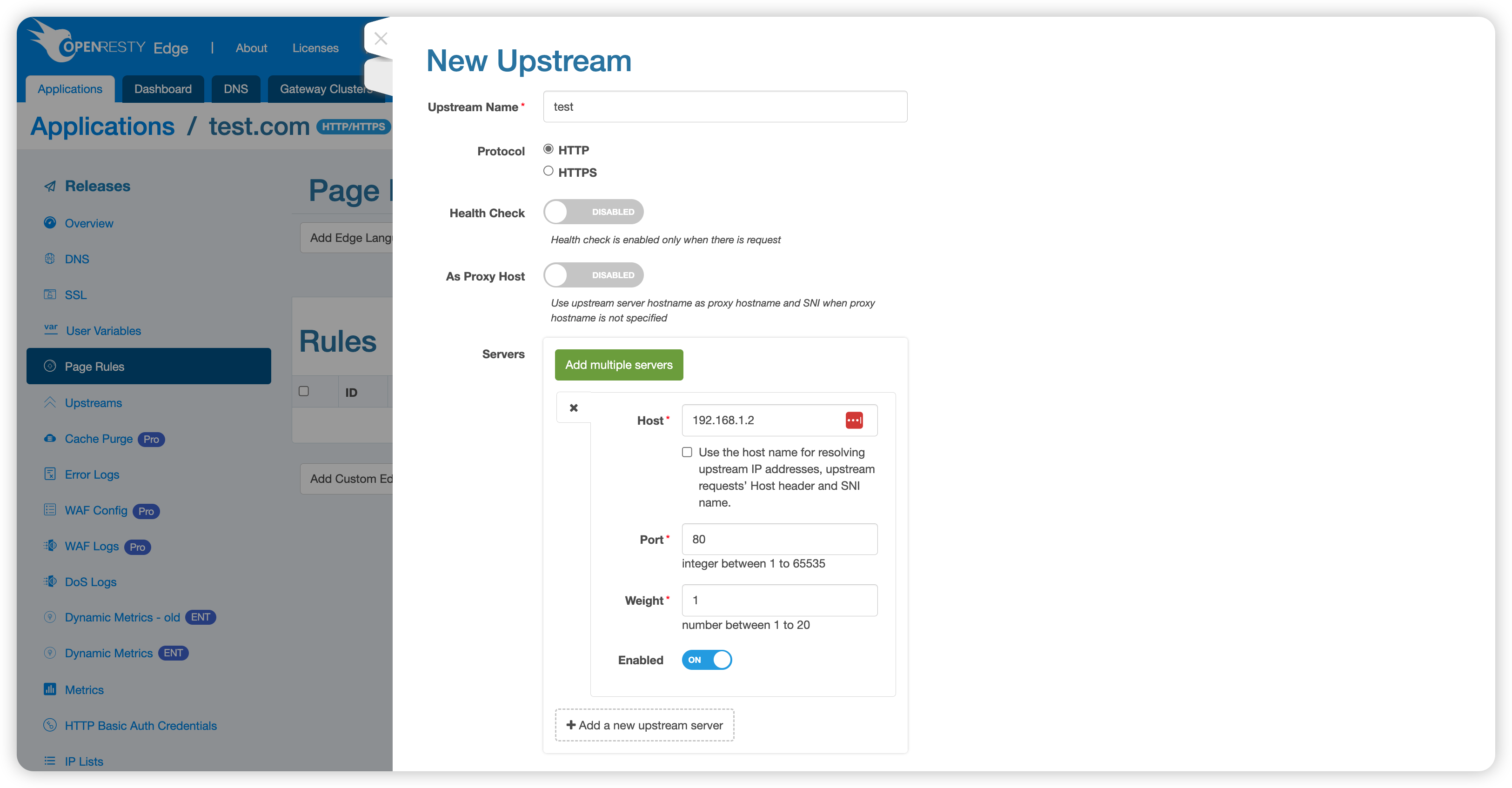Open the Licenses menu link
This screenshot has width=1512, height=788.
[315, 48]
